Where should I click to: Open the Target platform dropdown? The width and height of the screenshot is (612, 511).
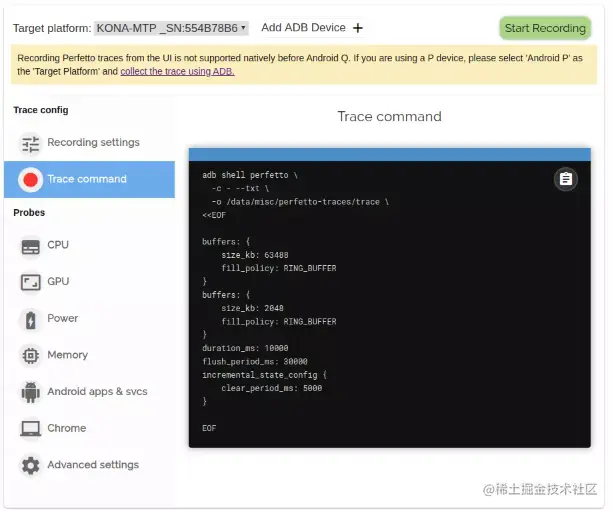[x=171, y=28]
